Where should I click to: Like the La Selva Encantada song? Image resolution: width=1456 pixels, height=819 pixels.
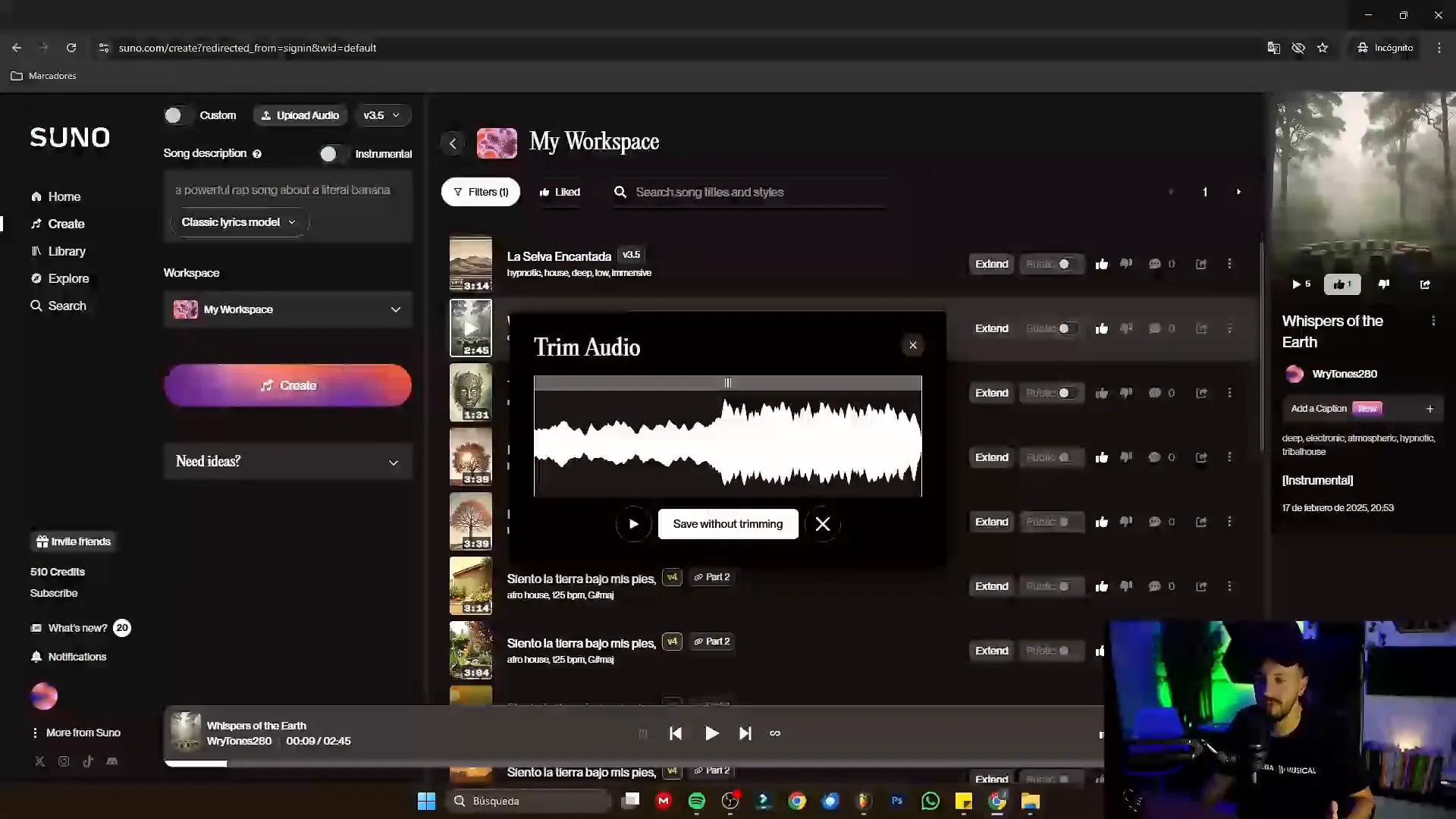1102,264
